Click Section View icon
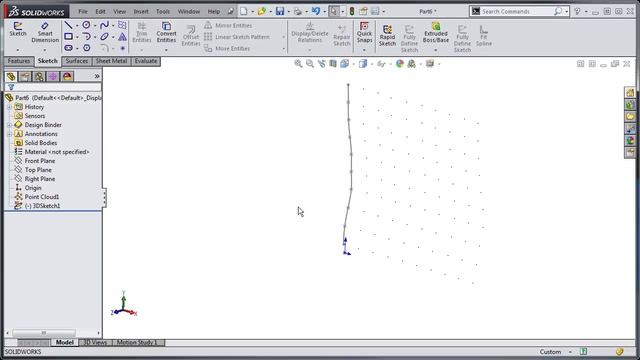Viewport: 640px width, 360px height. click(x=333, y=64)
